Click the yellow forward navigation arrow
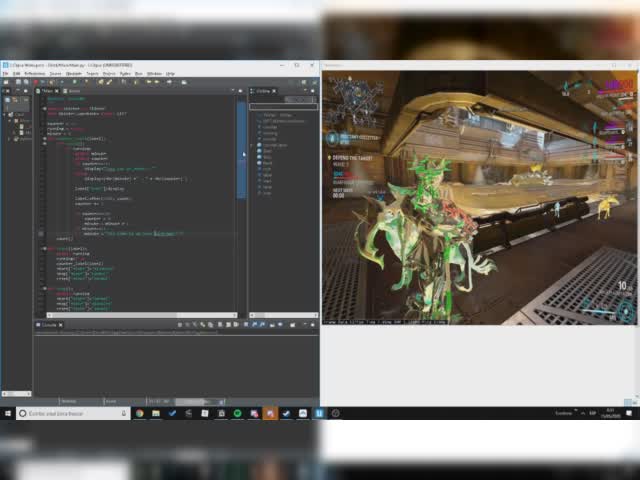The image size is (640, 480). coord(157,82)
